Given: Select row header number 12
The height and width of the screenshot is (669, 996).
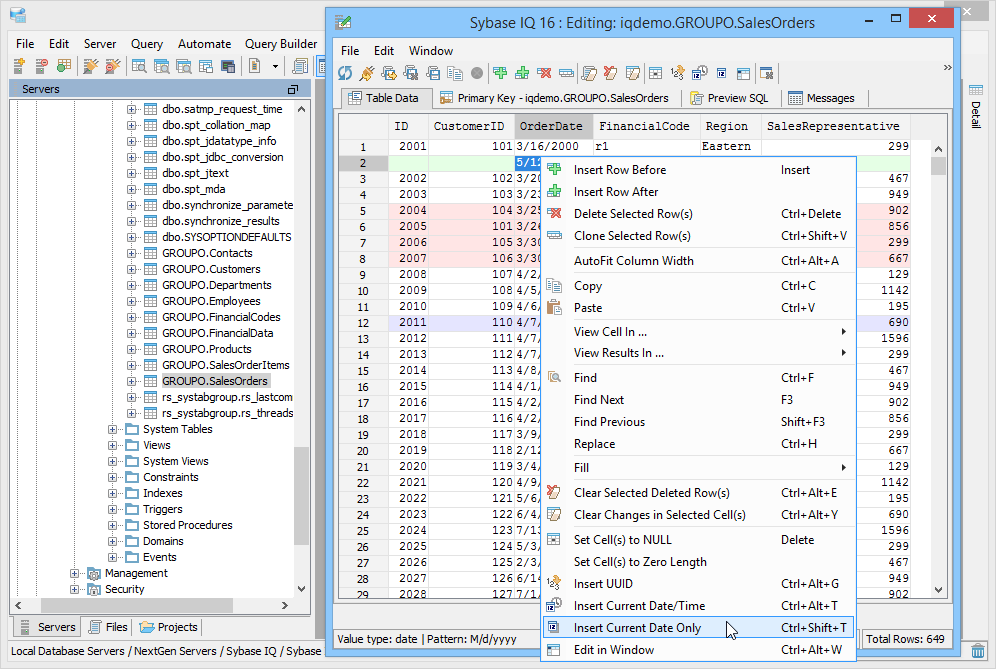Looking at the screenshot, I should point(363,323).
